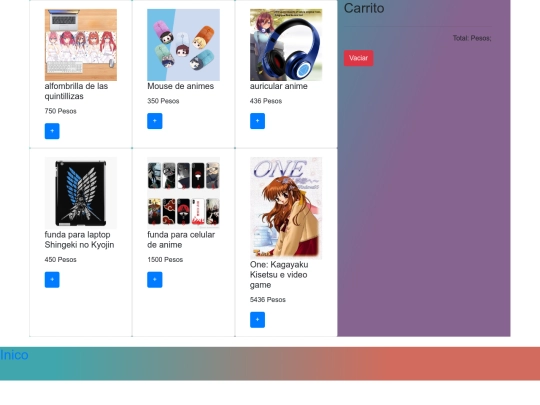Click the blue headphones product image
This screenshot has width=540, height=405.
click(286, 45)
